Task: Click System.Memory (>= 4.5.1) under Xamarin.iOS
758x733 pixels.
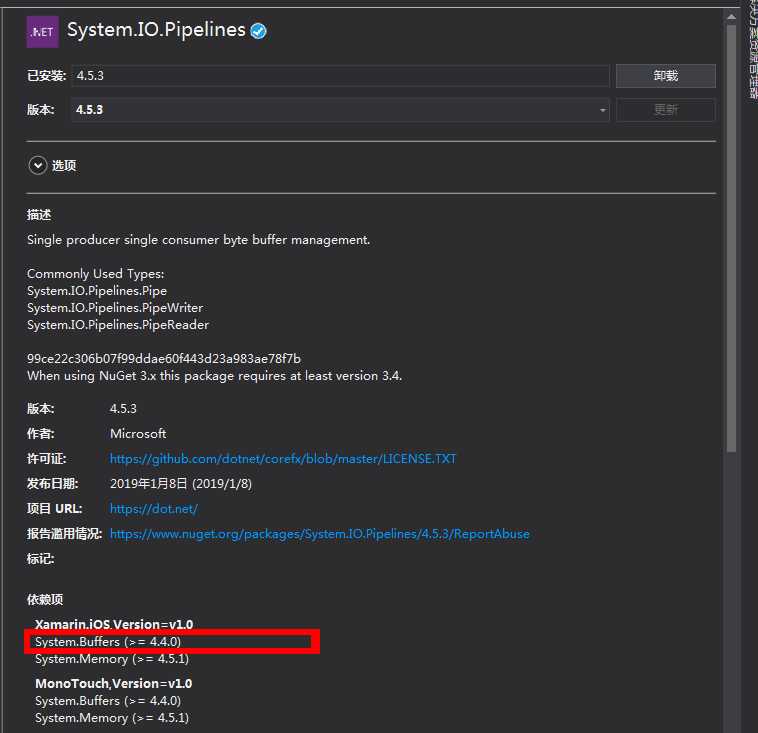Action: coord(112,659)
